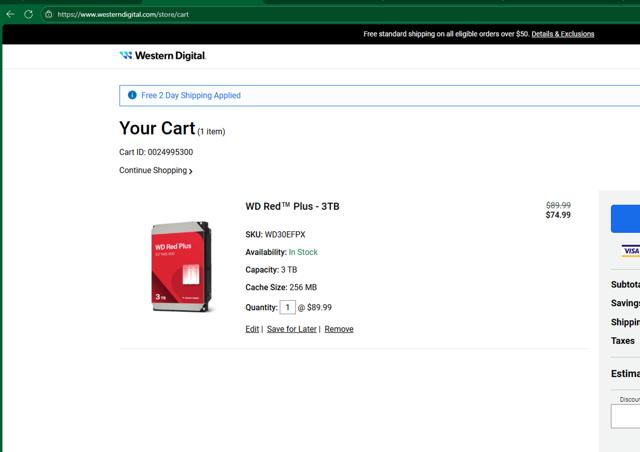Click the discount code input field
This screenshot has height=452, width=640.
tap(625, 416)
